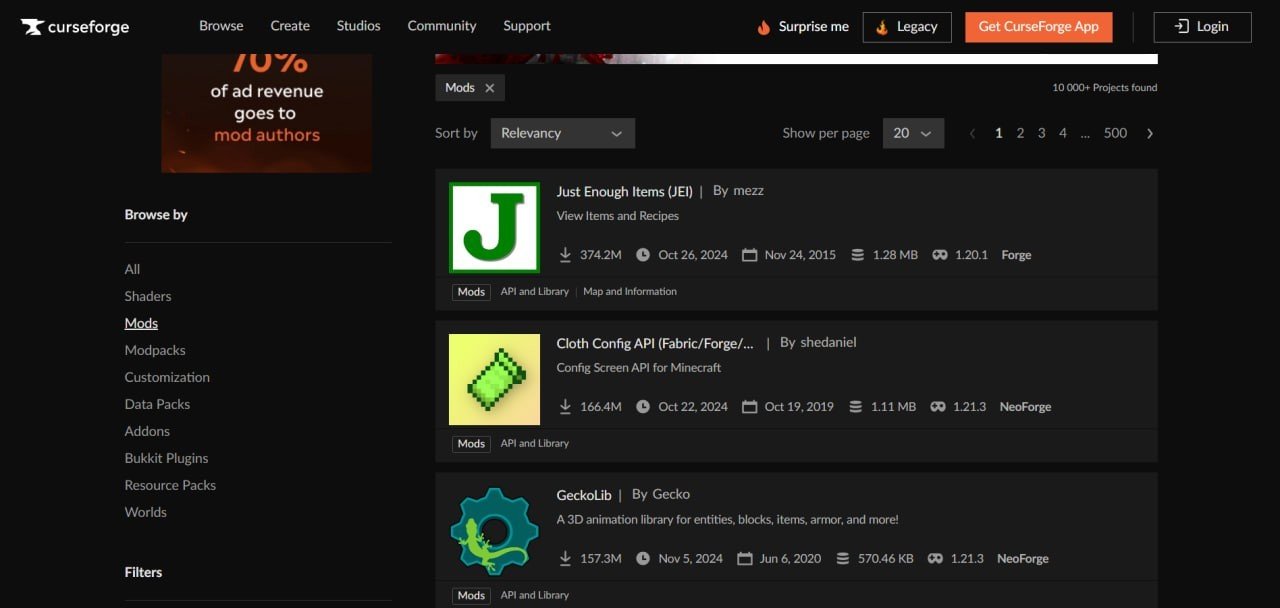Remove the Mods filter tag X
The image size is (1280, 608).
490,88
